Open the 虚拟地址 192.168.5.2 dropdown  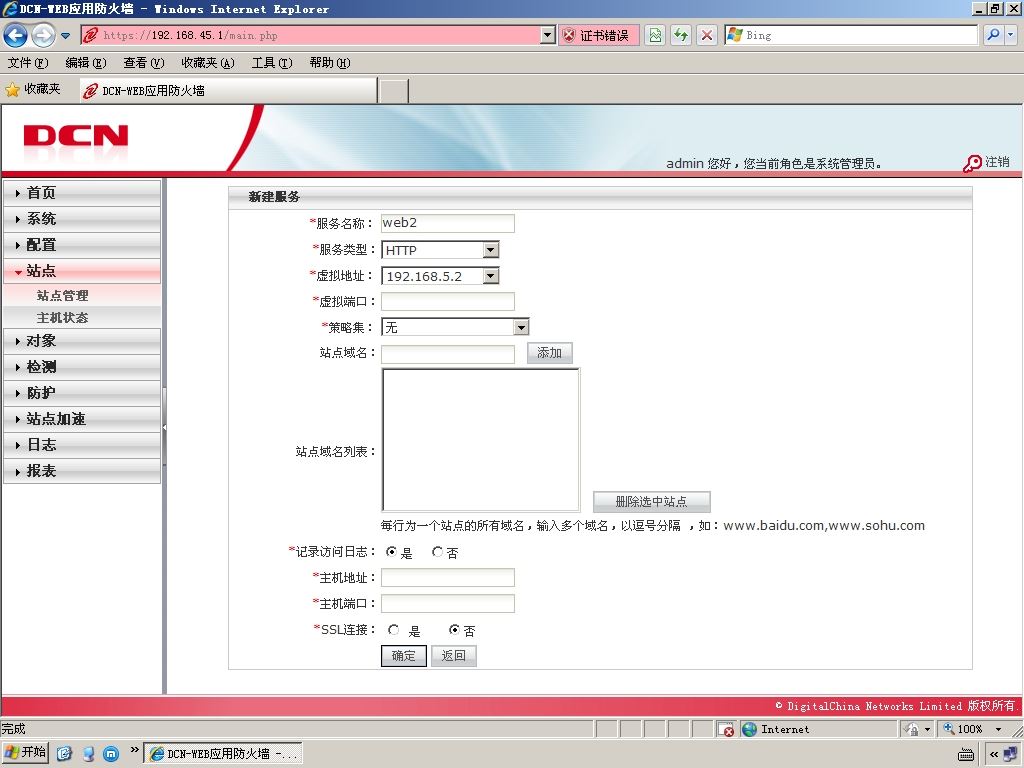click(x=440, y=276)
